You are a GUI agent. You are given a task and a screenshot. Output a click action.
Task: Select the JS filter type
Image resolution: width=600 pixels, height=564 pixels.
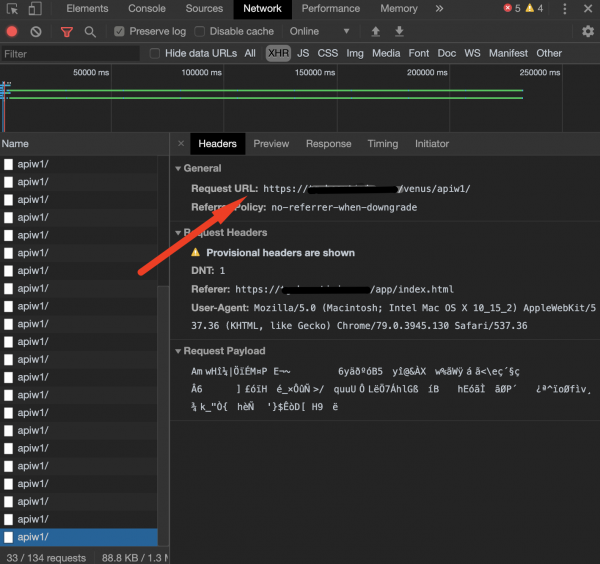click(x=302, y=53)
